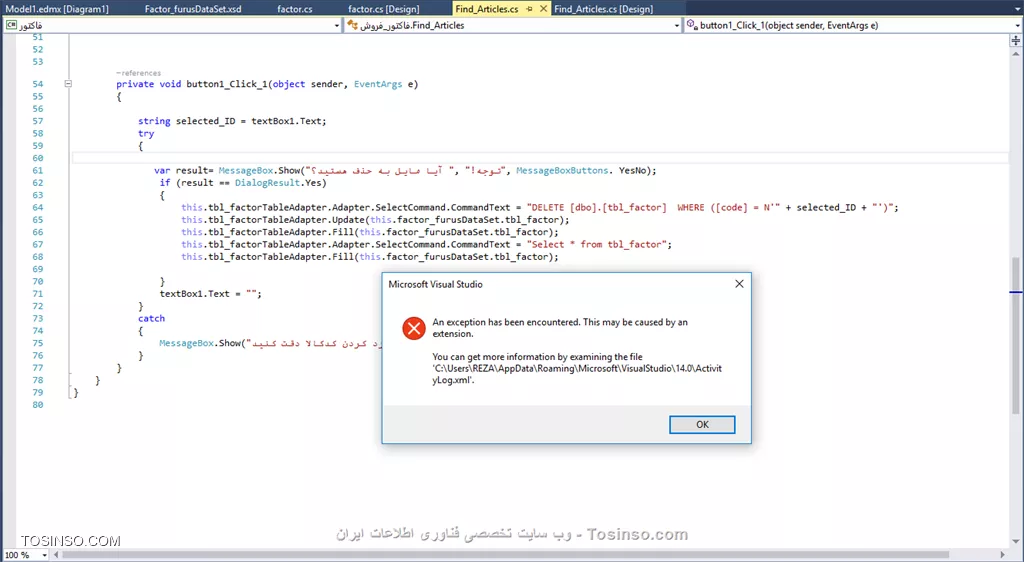The width and height of the screenshot is (1024, 562).
Task: Switch to the Model1.edmx [Diagram1] tab
Action: pos(57,8)
